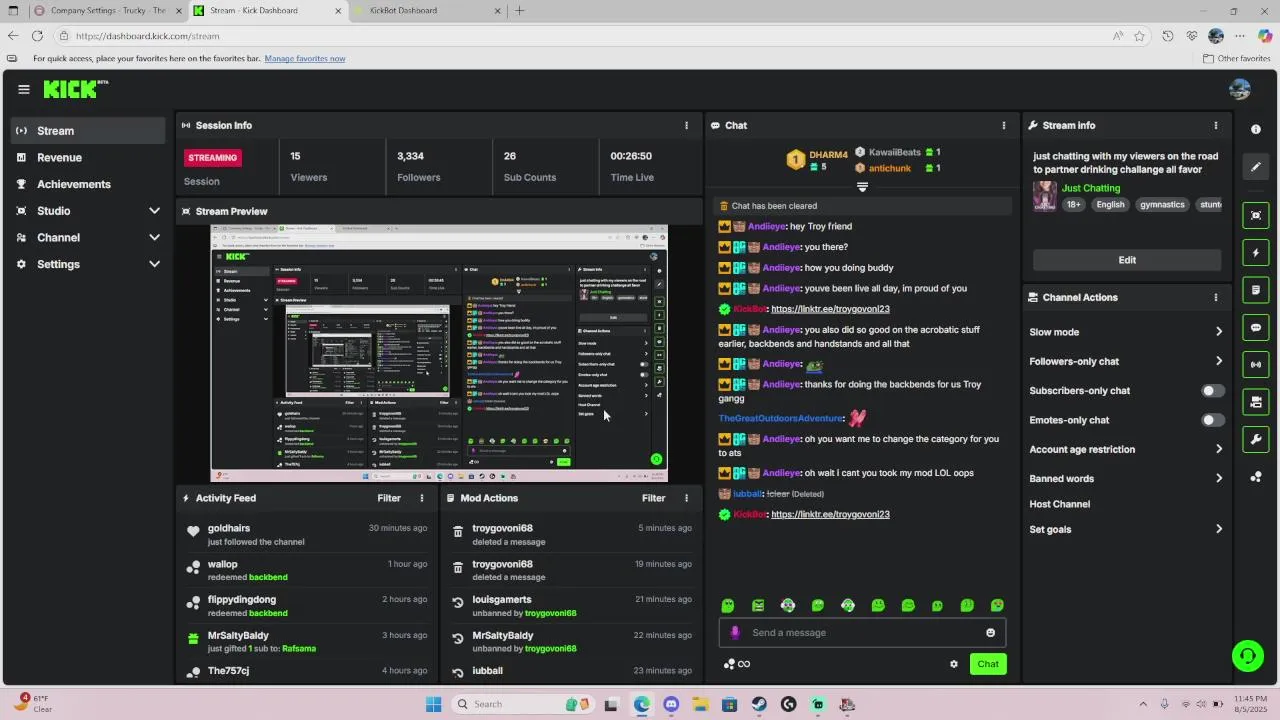Screen dimensions: 1280x720
Task: Toggle Emotes-only chat switch
Action: point(1212,421)
